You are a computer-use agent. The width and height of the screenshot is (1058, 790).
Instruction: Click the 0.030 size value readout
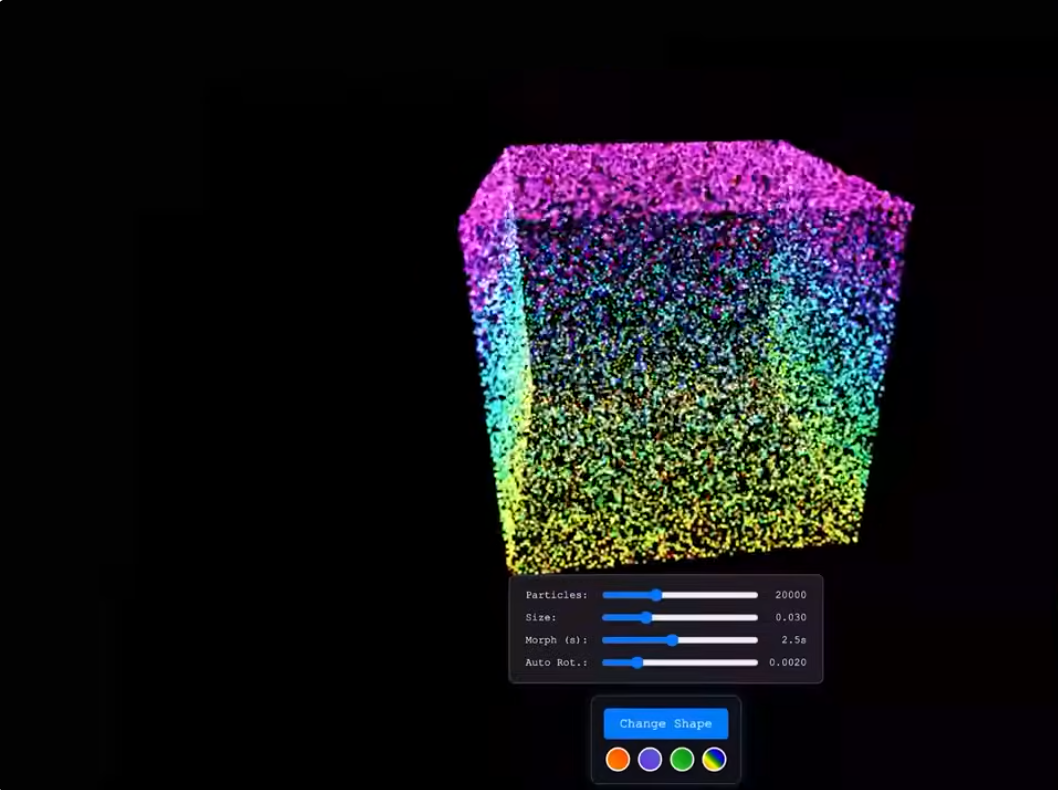[x=790, y=618]
